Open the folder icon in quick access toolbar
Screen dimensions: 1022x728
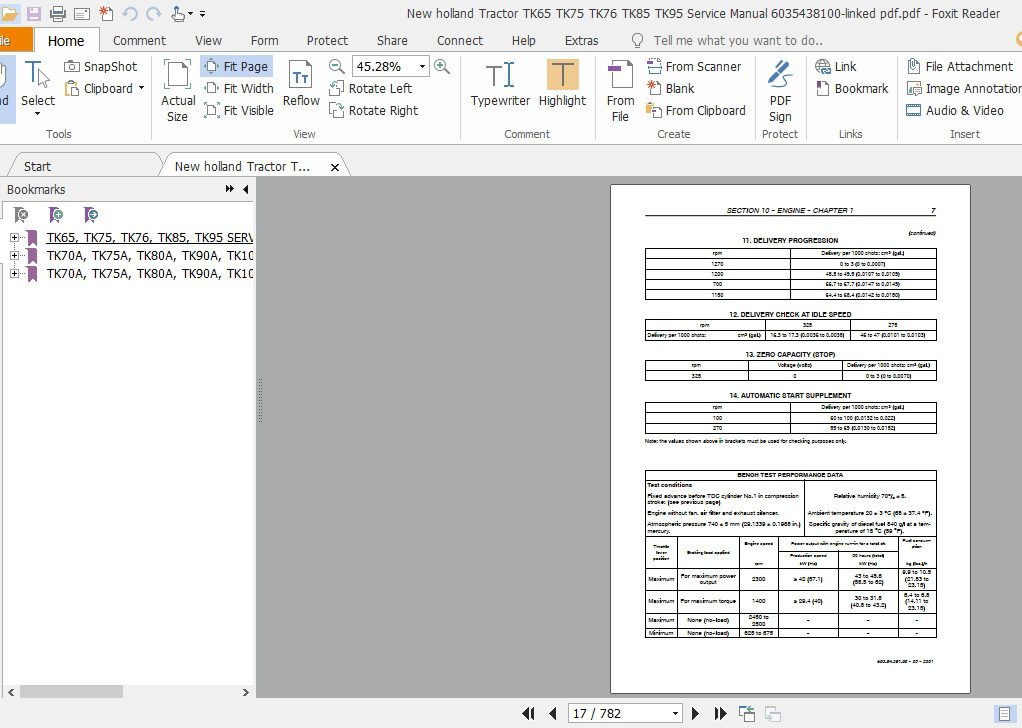point(9,13)
